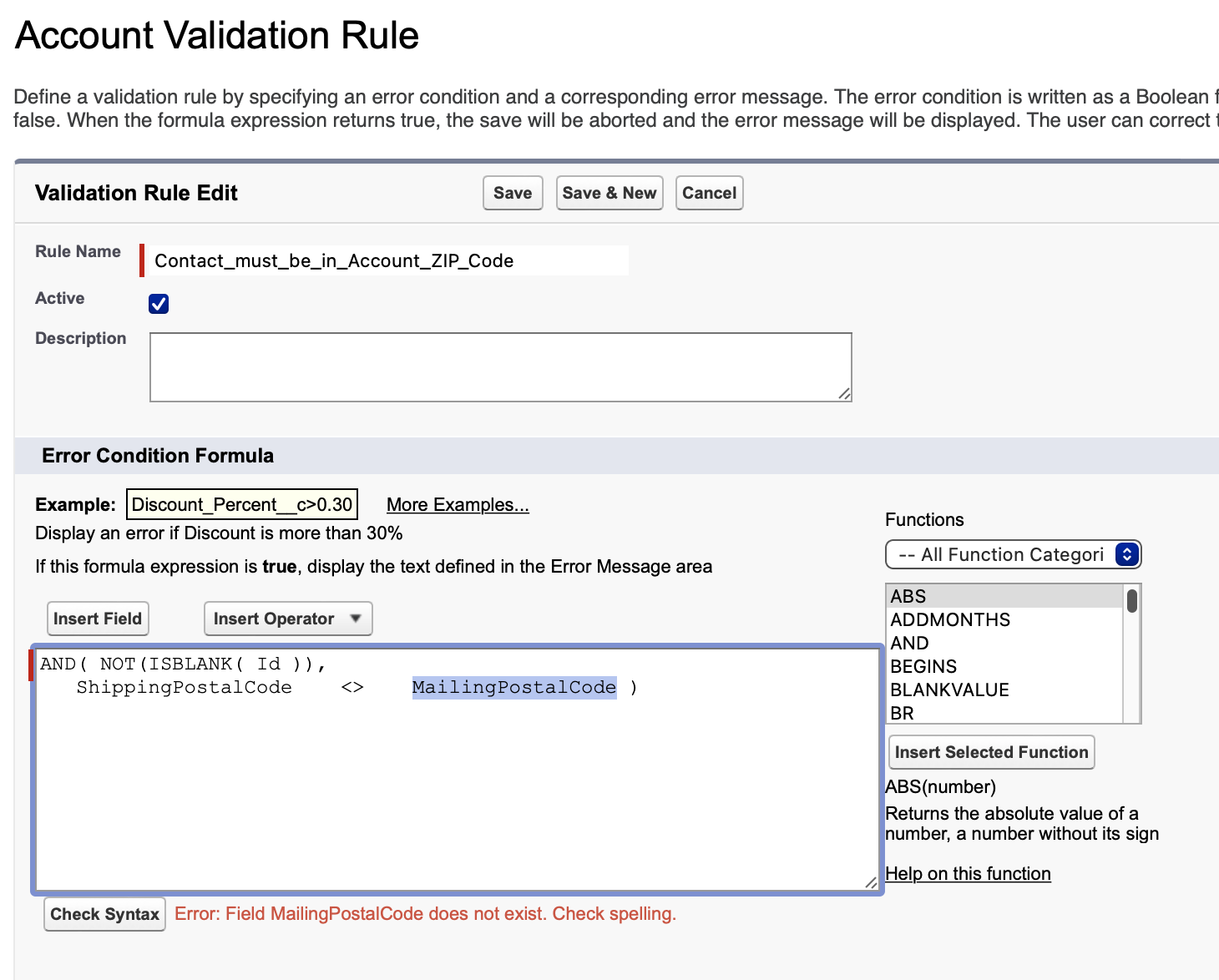Viewport: 1219px width, 980px height.
Task: Click inside the Description text area
Action: (x=499, y=367)
